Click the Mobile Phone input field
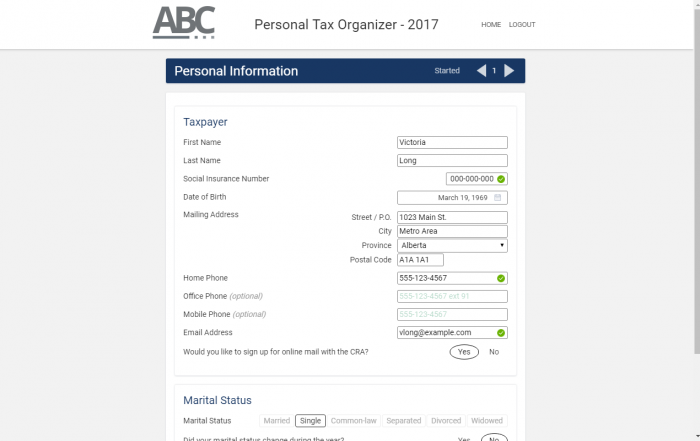Viewport: 700px width, 441px height. [452, 314]
